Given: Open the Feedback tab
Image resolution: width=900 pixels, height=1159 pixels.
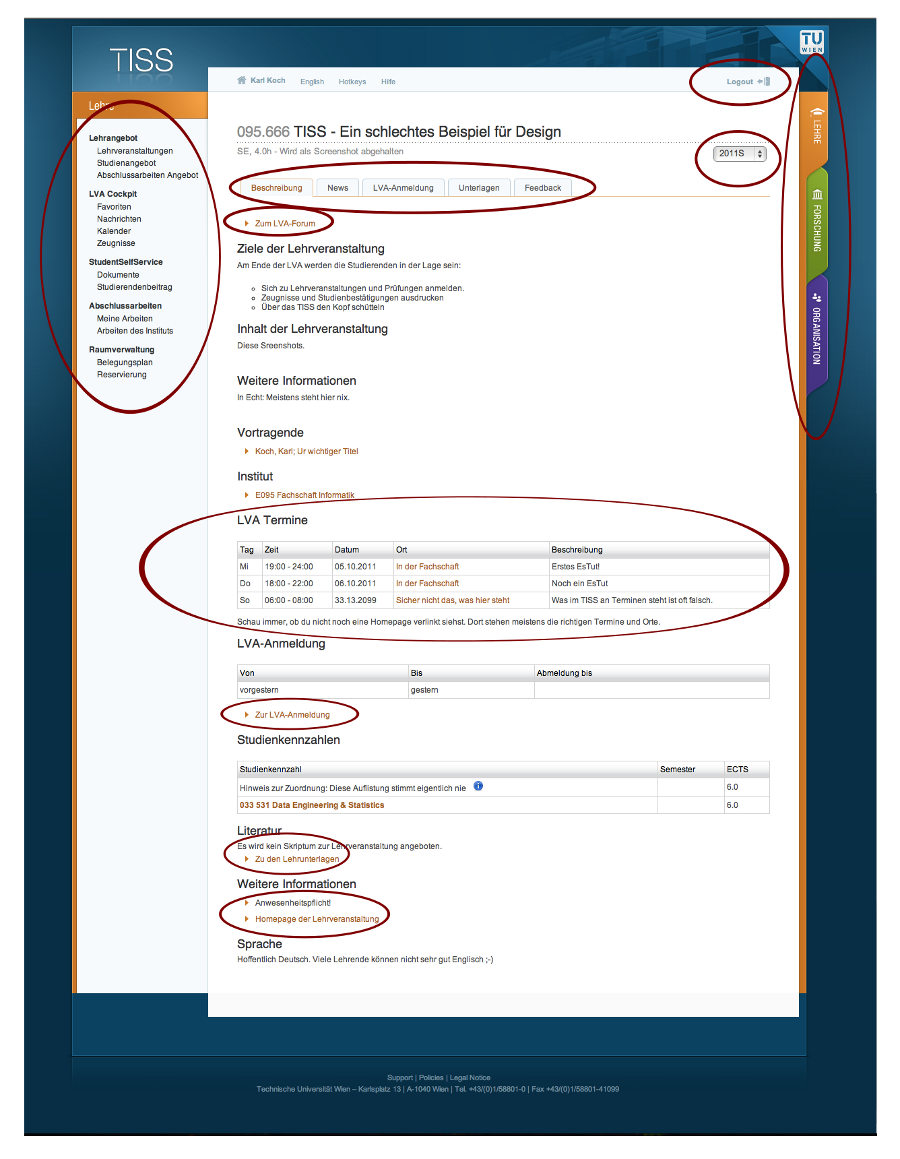Looking at the screenshot, I should tap(543, 188).
